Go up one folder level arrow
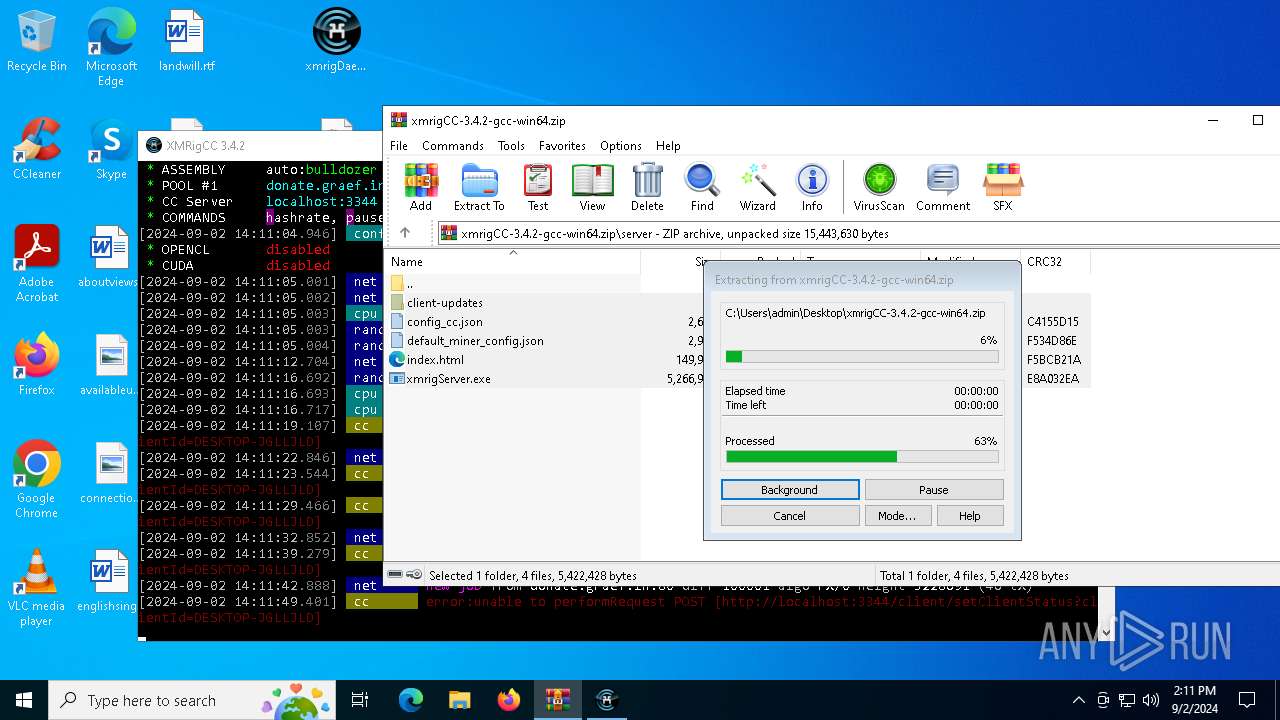Viewport: 1280px width, 720px height. click(405, 233)
